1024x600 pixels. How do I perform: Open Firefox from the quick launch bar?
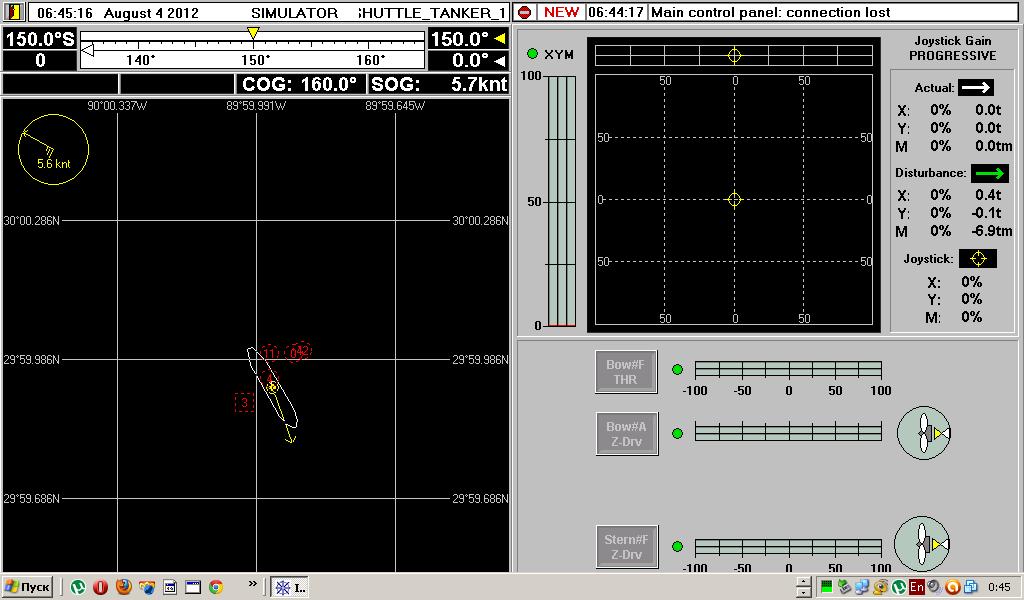124,587
